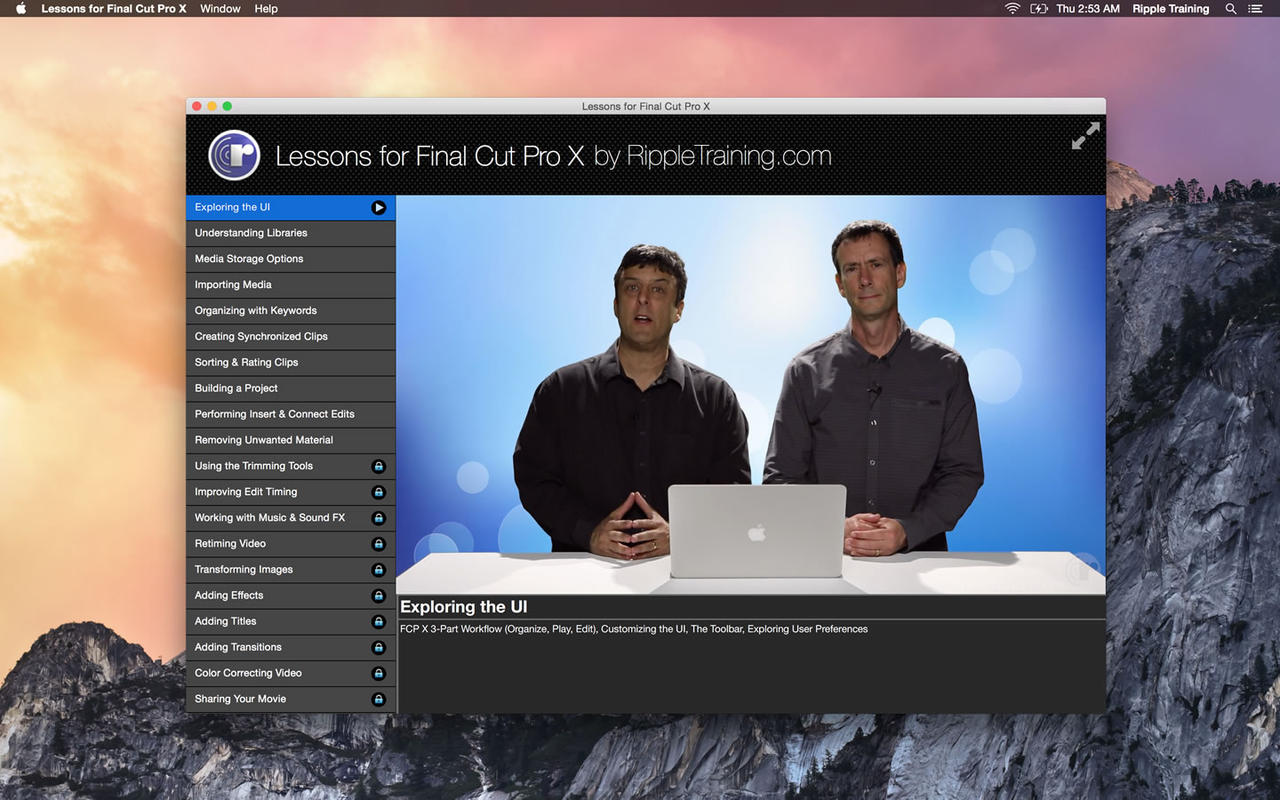Open the Lessons for Final Cut Pro X menu
1280x800 pixels.
(x=114, y=8)
